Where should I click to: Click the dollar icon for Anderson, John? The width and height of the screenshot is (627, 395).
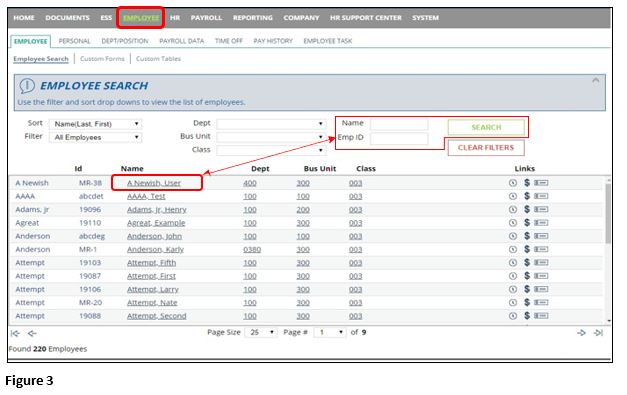(x=527, y=236)
